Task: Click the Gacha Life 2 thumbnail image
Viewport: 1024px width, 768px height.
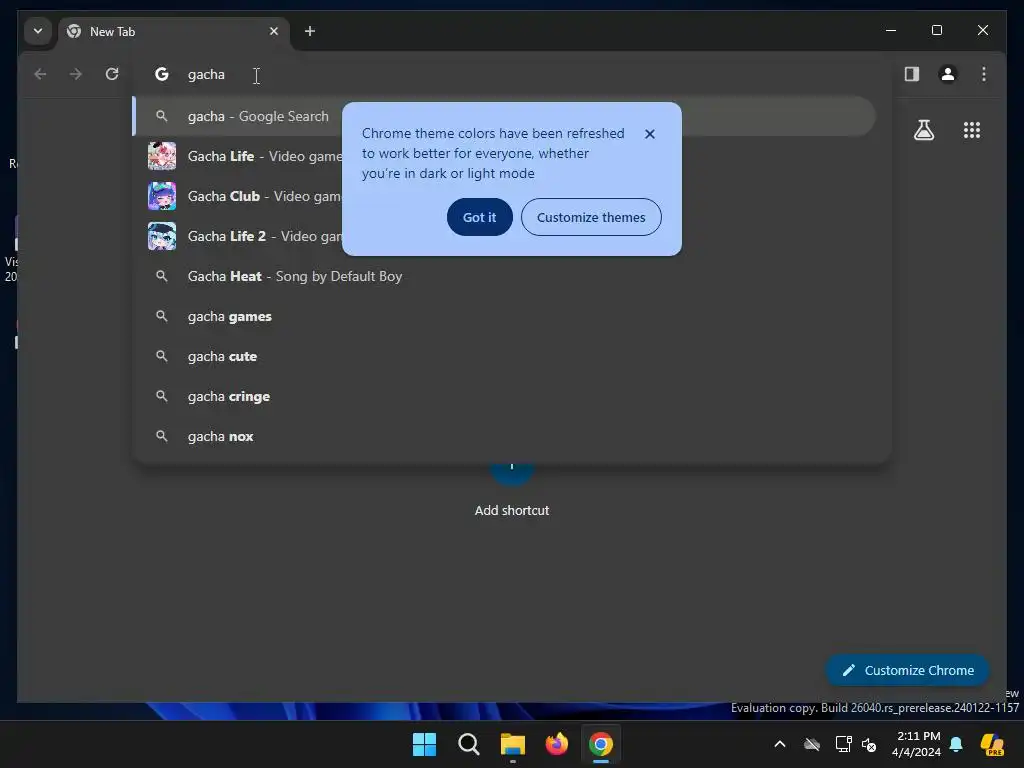Action: pyautogui.click(x=161, y=236)
